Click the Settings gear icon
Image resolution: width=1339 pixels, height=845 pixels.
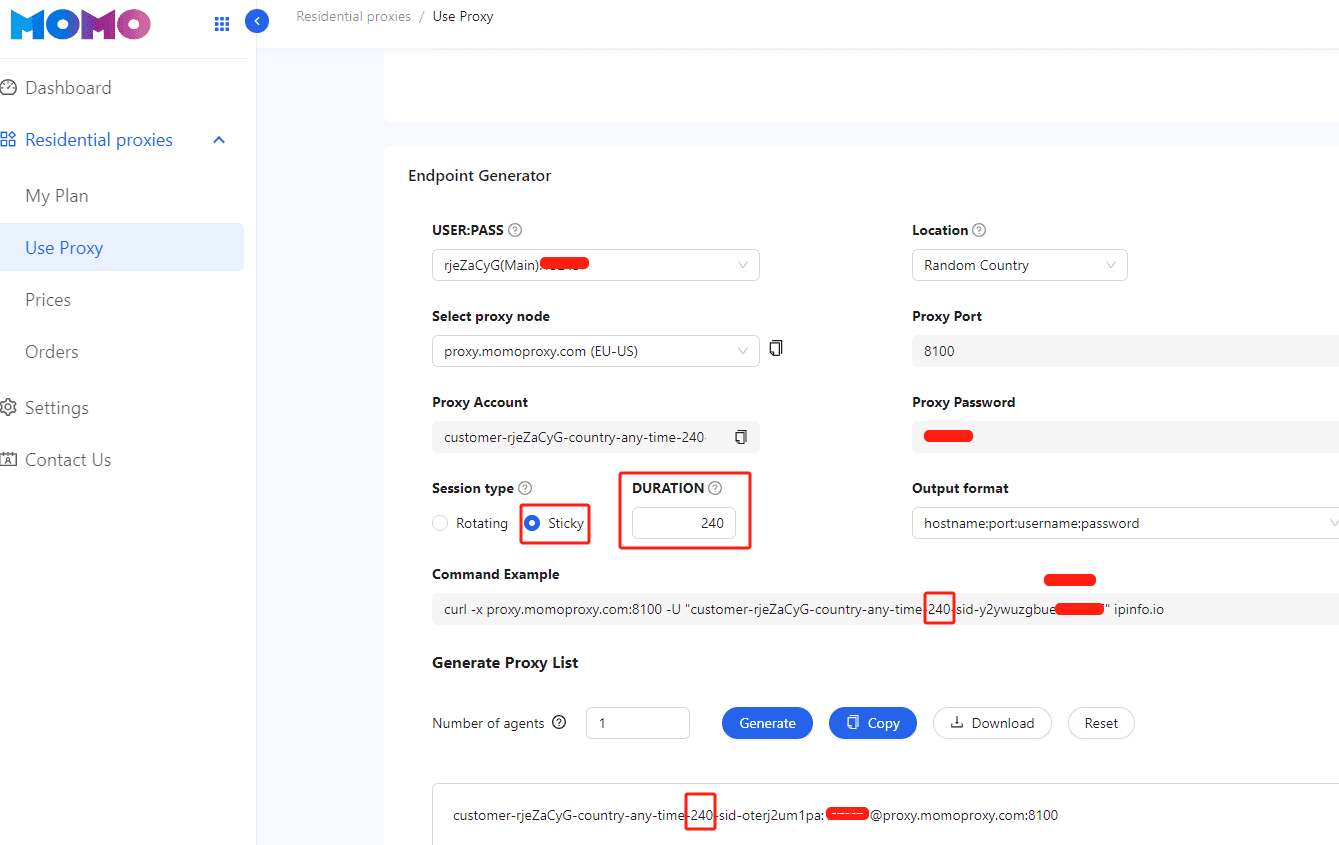9,408
